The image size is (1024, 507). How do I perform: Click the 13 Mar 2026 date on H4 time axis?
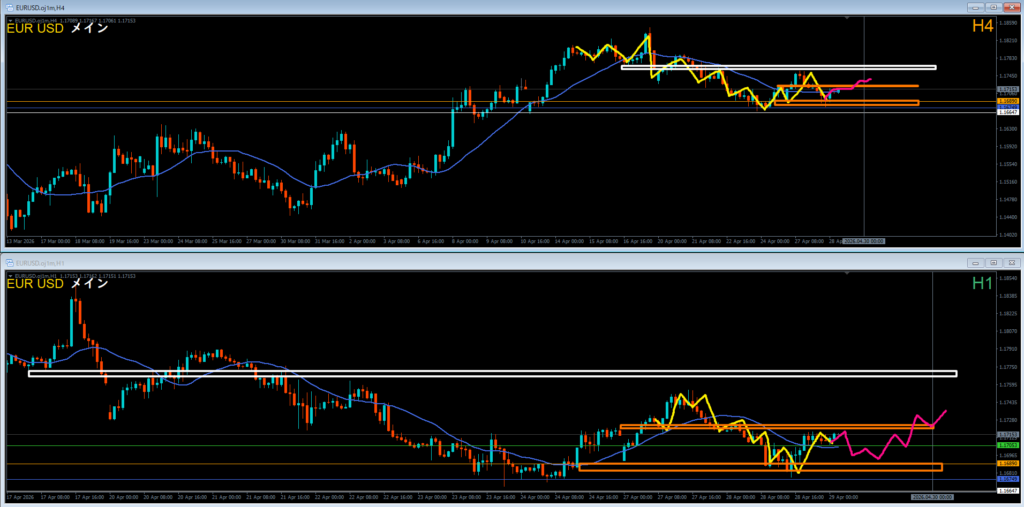(19, 241)
